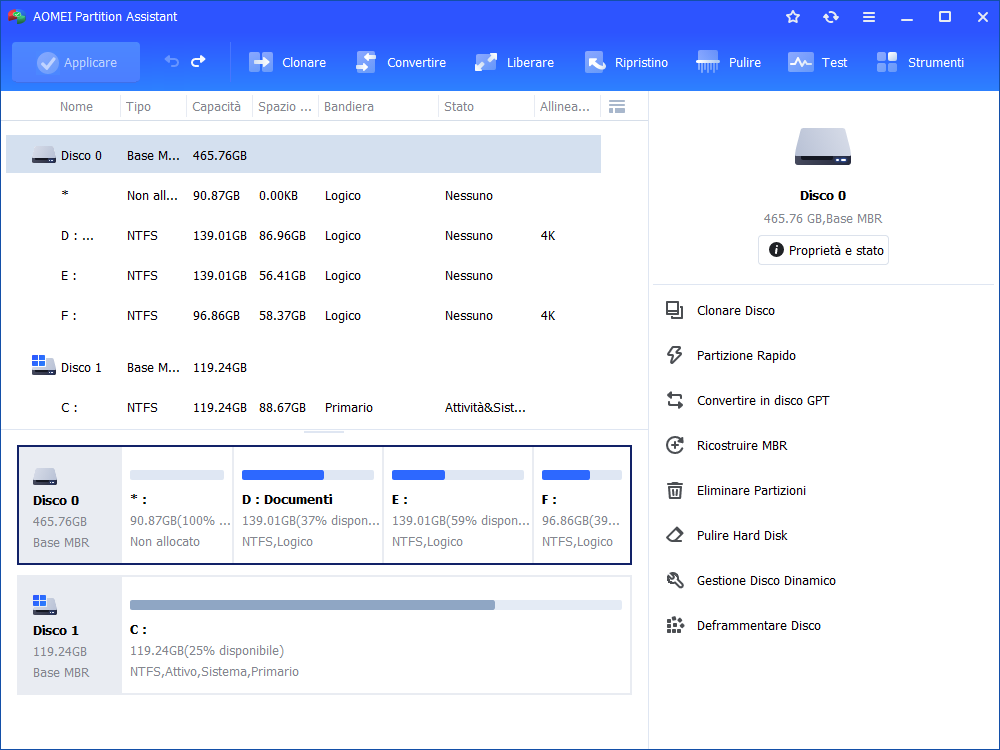1000x750 pixels.
Task: Click D: Documenti block in disk map
Action: point(308,505)
